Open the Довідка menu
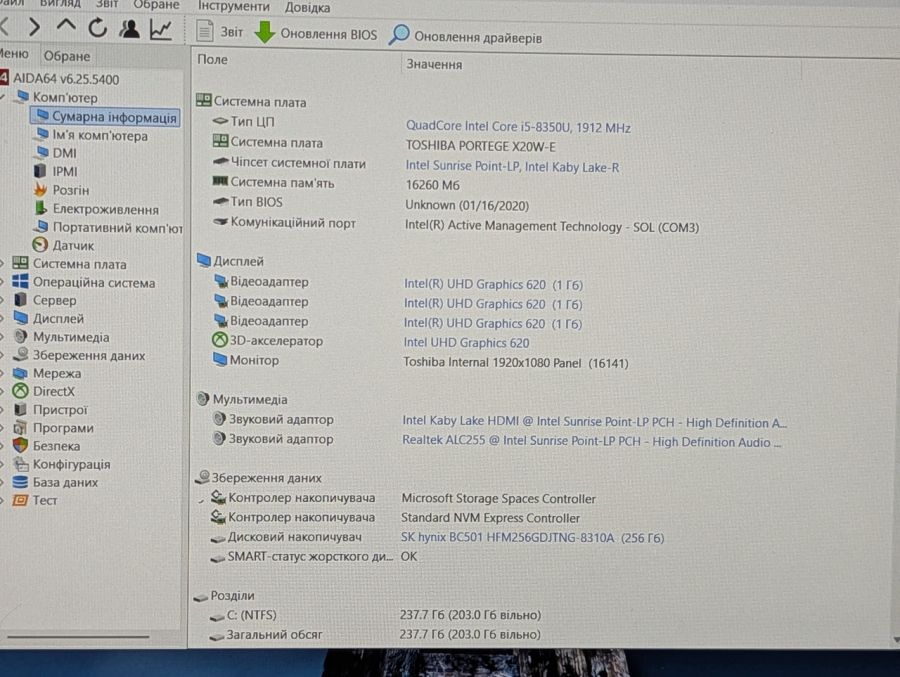The image size is (900, 677). pyautogui.click(x=308, y=7)
